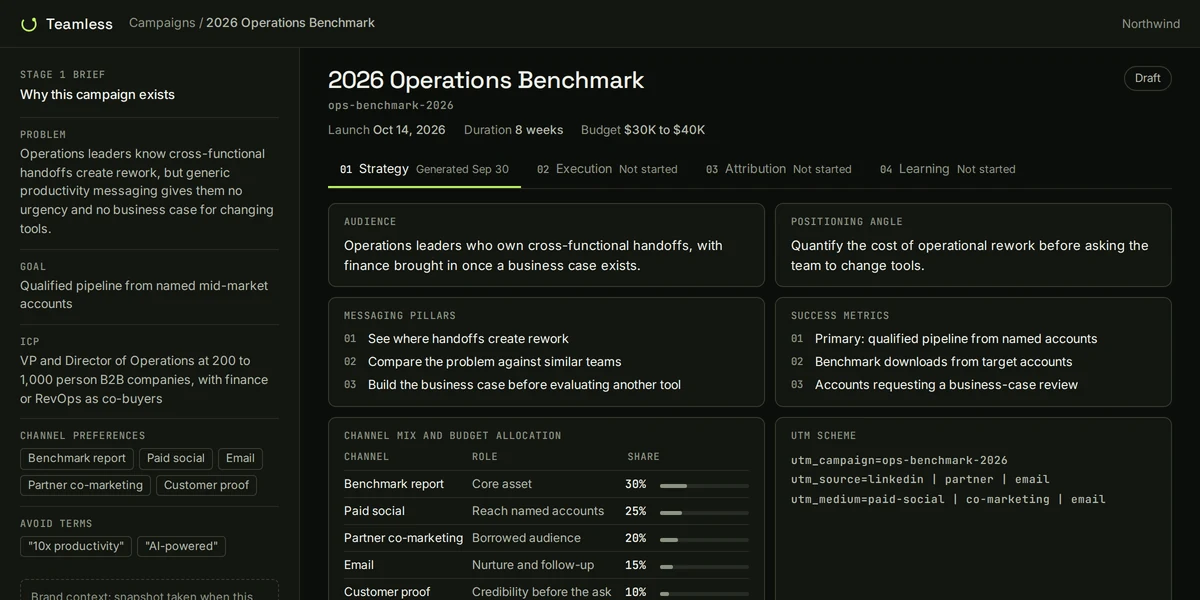Open the Attribution tab

click(x=778, y=169)
